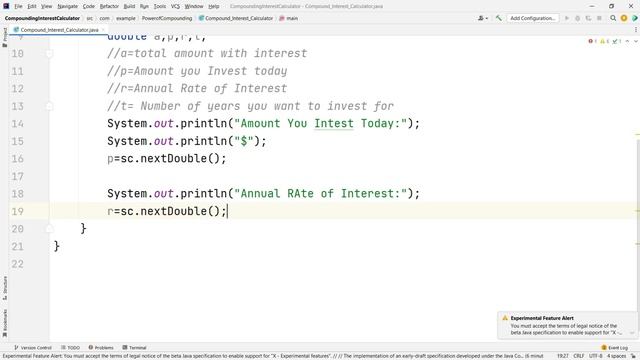The width and height of the screenshot is (640, 360).
Task: Open the Tools menu
Action: pos(160,6)
